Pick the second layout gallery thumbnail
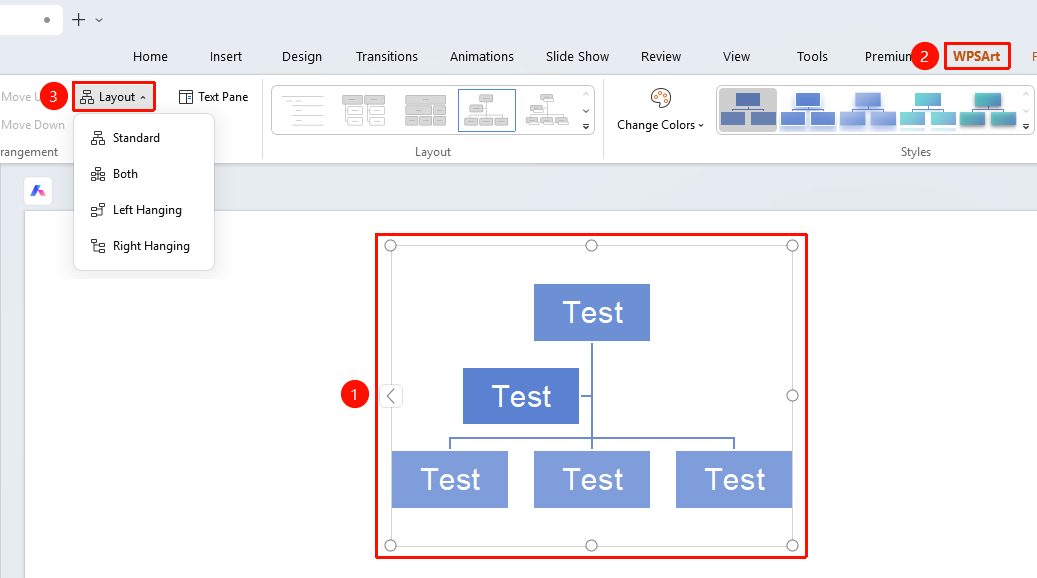The width and height of the screenshot is (1037, 578). click(x=364, y=110)
